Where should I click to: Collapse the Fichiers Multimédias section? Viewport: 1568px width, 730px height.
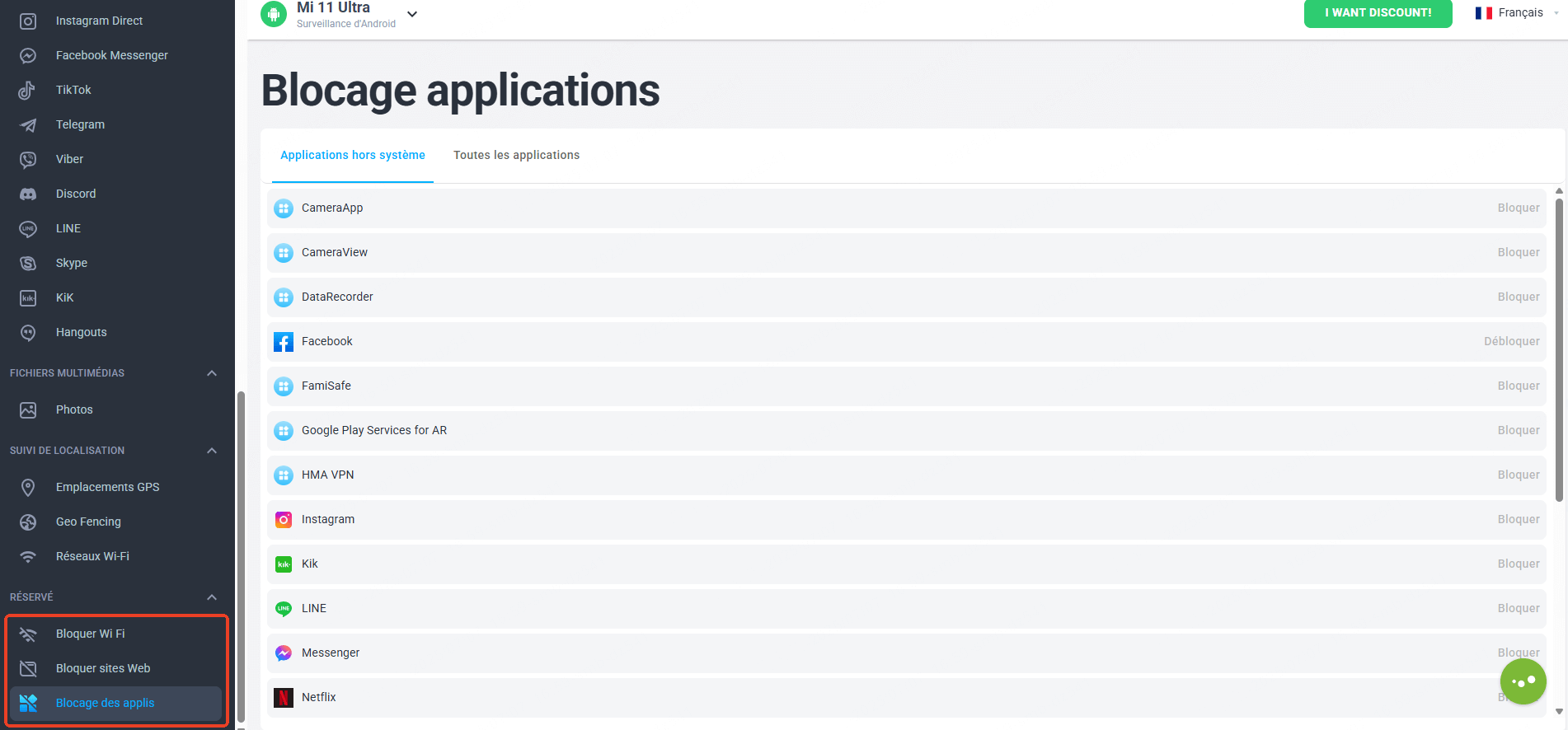(x=212, y=373)
